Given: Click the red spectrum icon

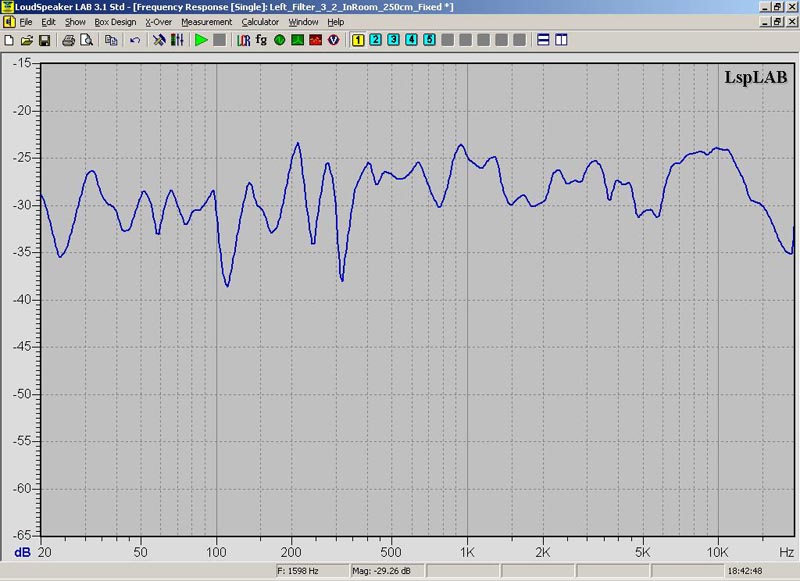Looking at the screenshot, I should (x=315, y=40).
